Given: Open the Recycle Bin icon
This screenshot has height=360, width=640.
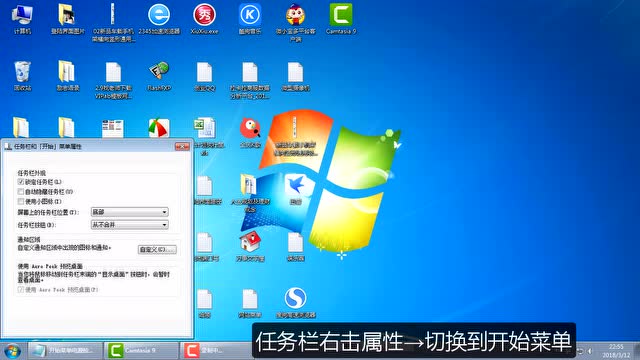Looking at the screenshot, I should coord(22,76).
